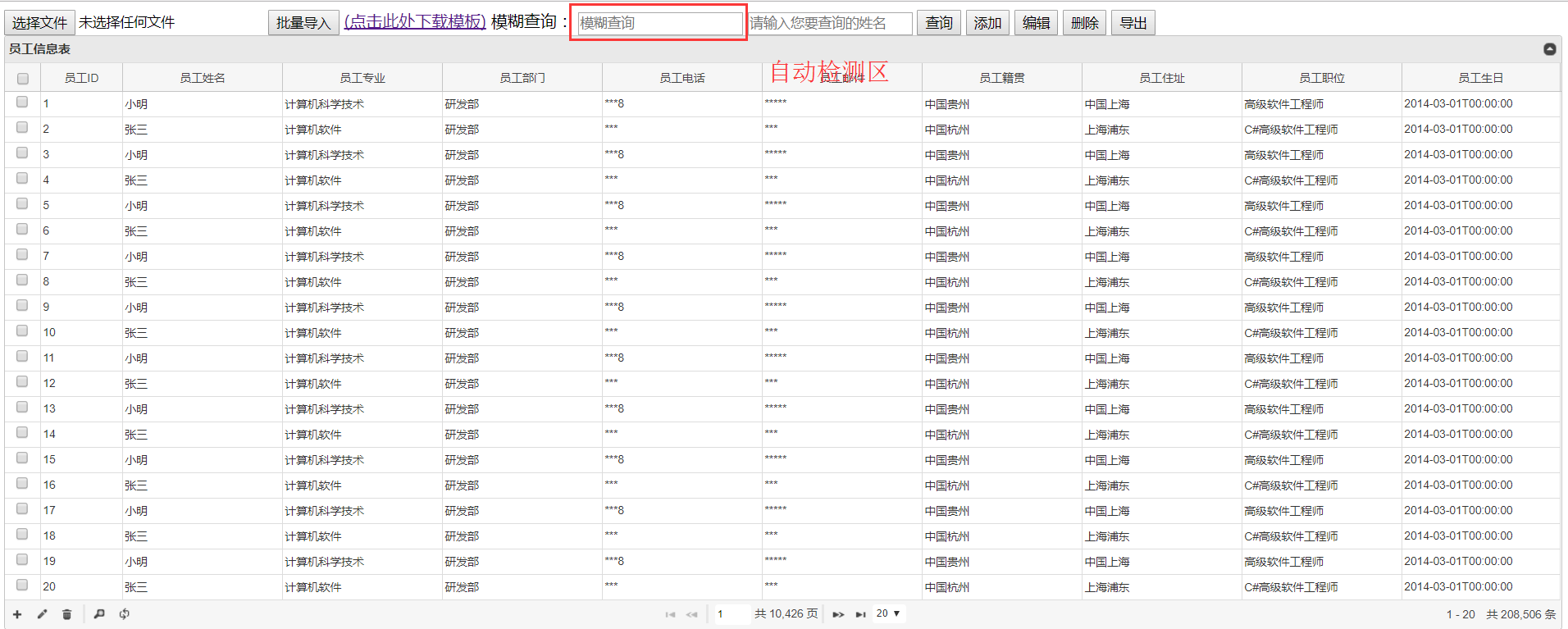
Task: Sort by the 员工姓名 column header
Action: click(202, 78)
